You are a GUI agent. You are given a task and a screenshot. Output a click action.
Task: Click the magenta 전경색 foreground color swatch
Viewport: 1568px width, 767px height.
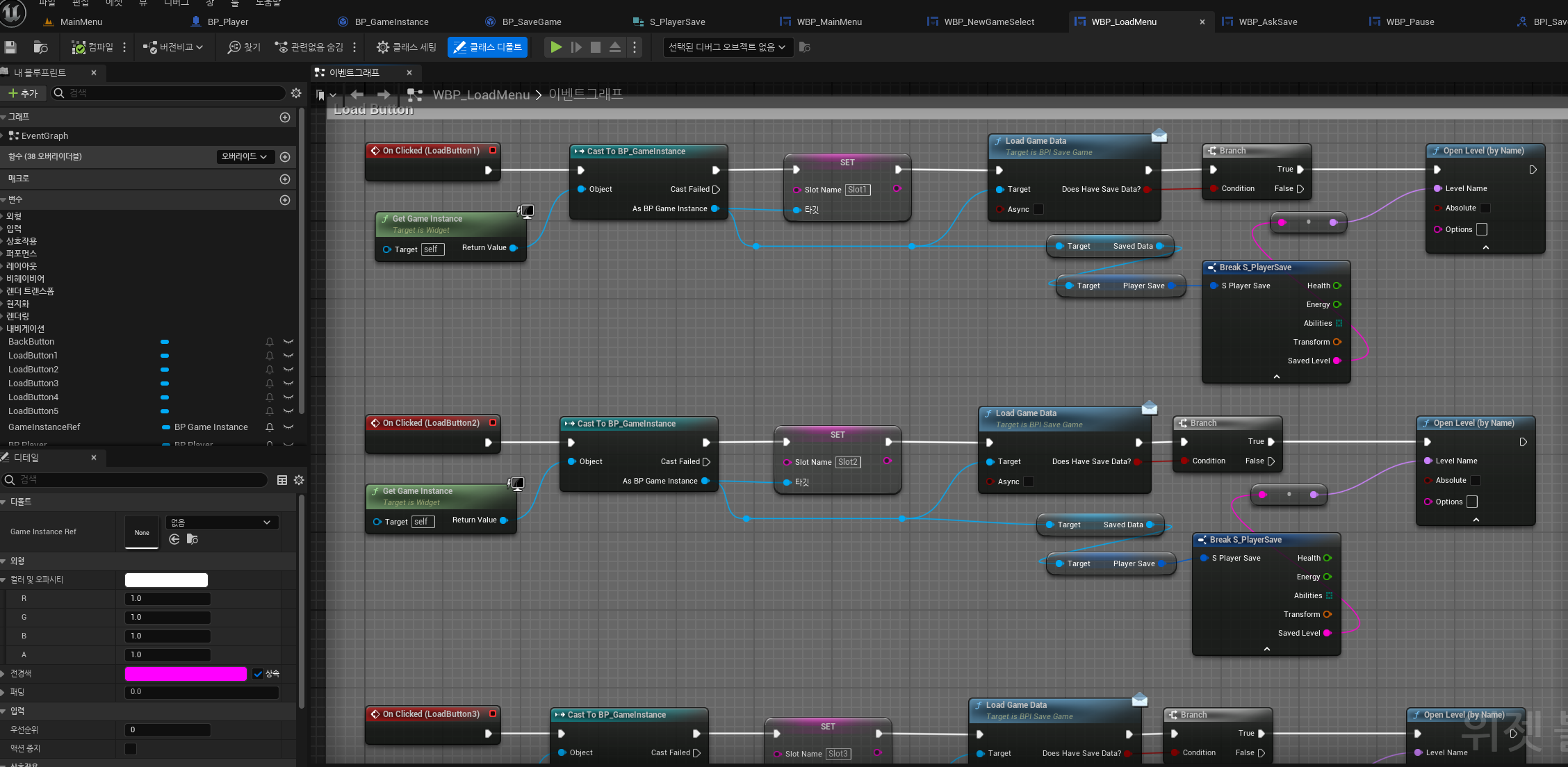click(x=186, y=674)
